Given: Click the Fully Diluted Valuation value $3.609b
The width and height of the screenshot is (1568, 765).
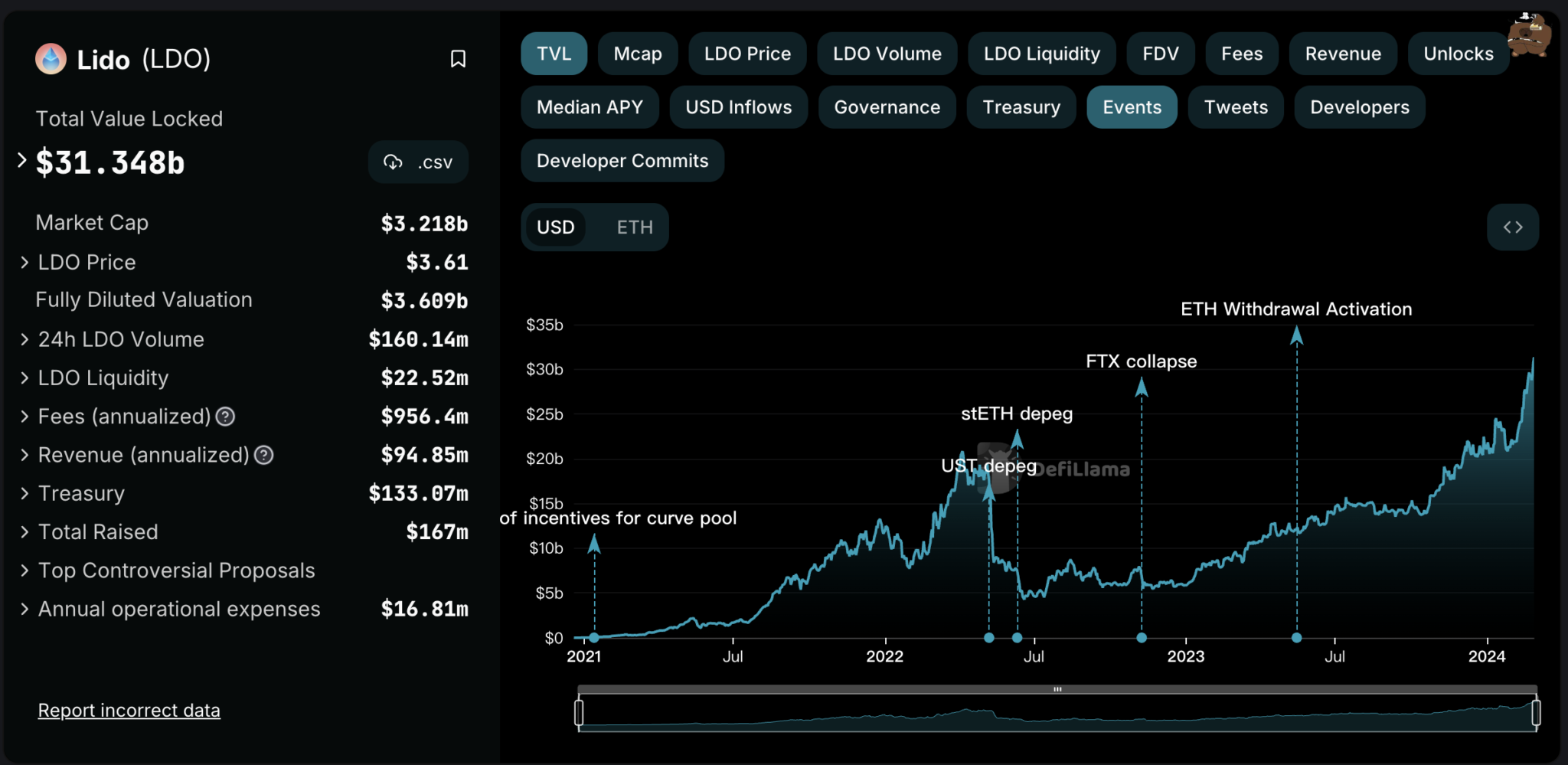Looking at the screenshot, I should click(x=425, y=301).
